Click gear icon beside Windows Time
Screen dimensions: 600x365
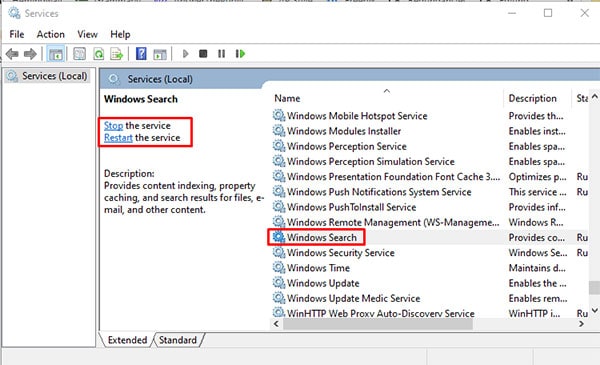coord(279,268)
